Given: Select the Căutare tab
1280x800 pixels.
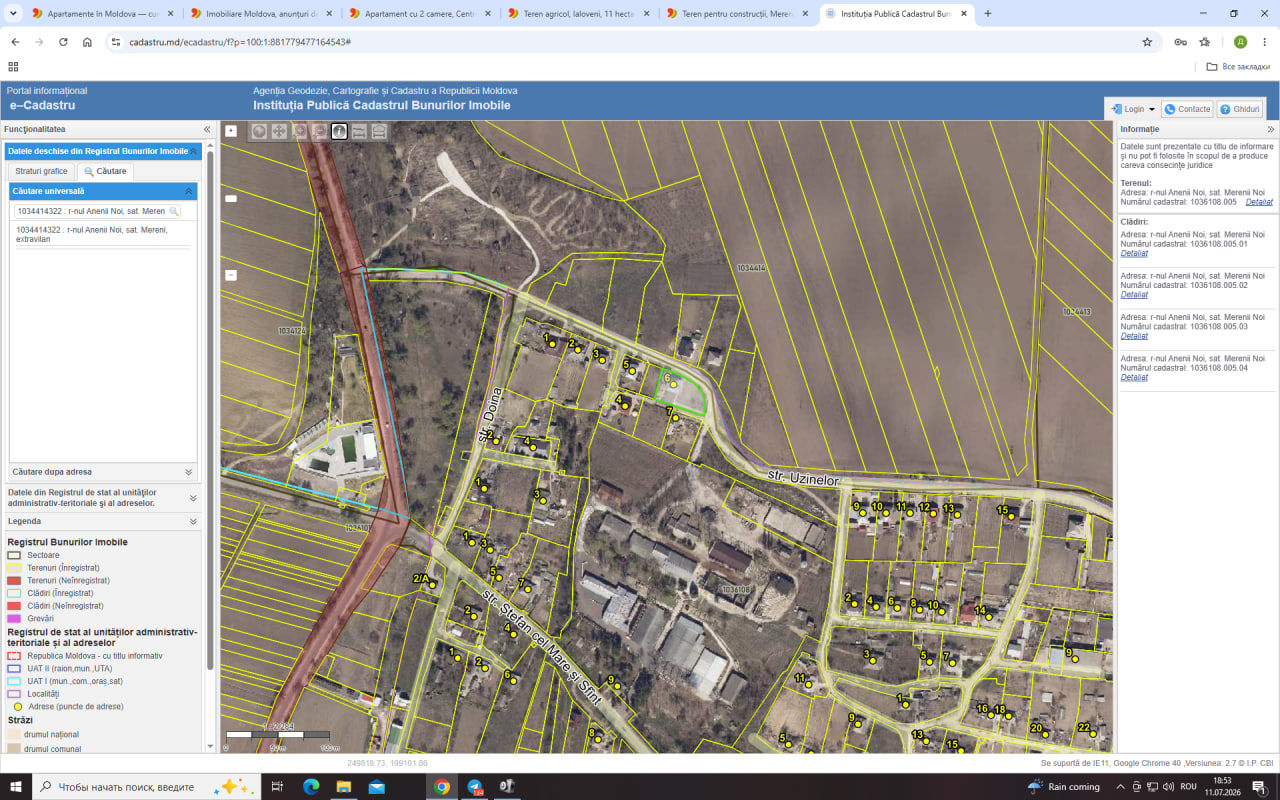Looking at the screenshot, I should (x=105, y=171).
